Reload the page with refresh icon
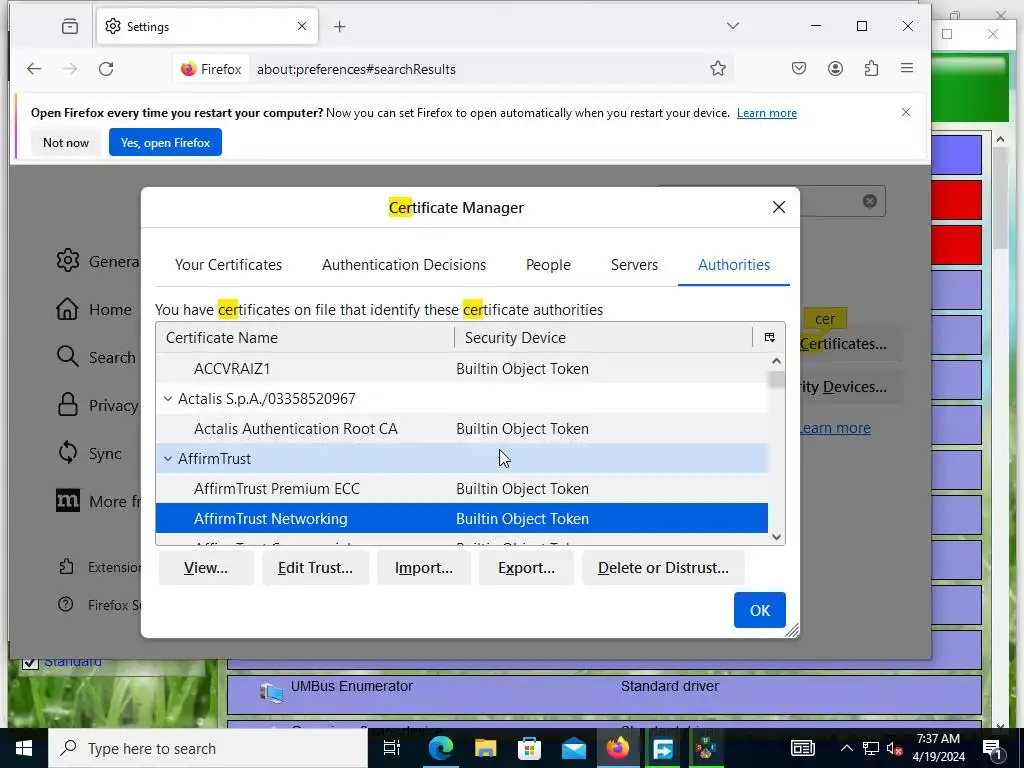This screenshot has height=768, width=1024. click(x=106, y=69)
